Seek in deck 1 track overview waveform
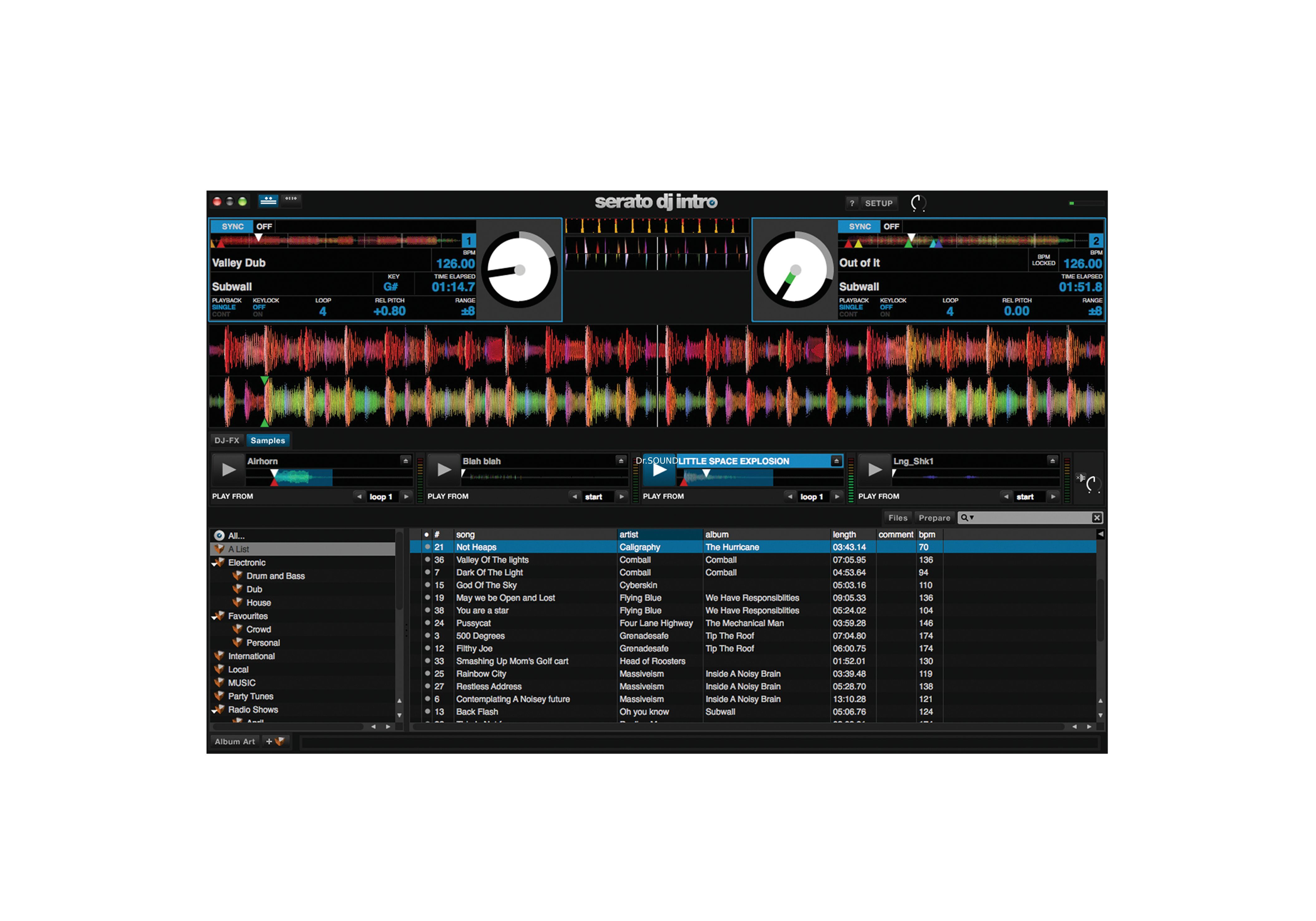The height and width of the screenshot is (921, 1316). [336, 240]
